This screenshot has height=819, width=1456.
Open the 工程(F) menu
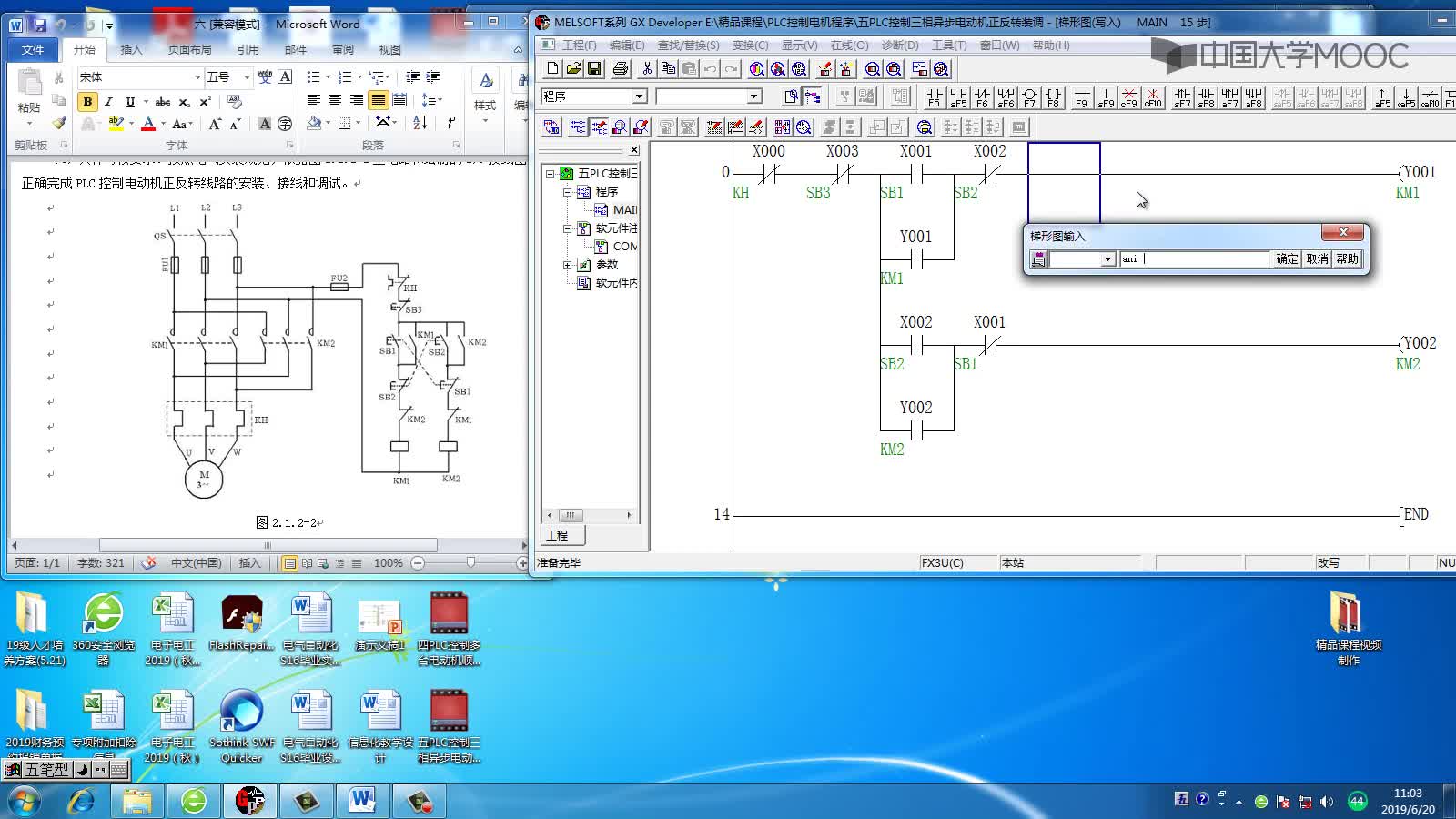(579, 45)
